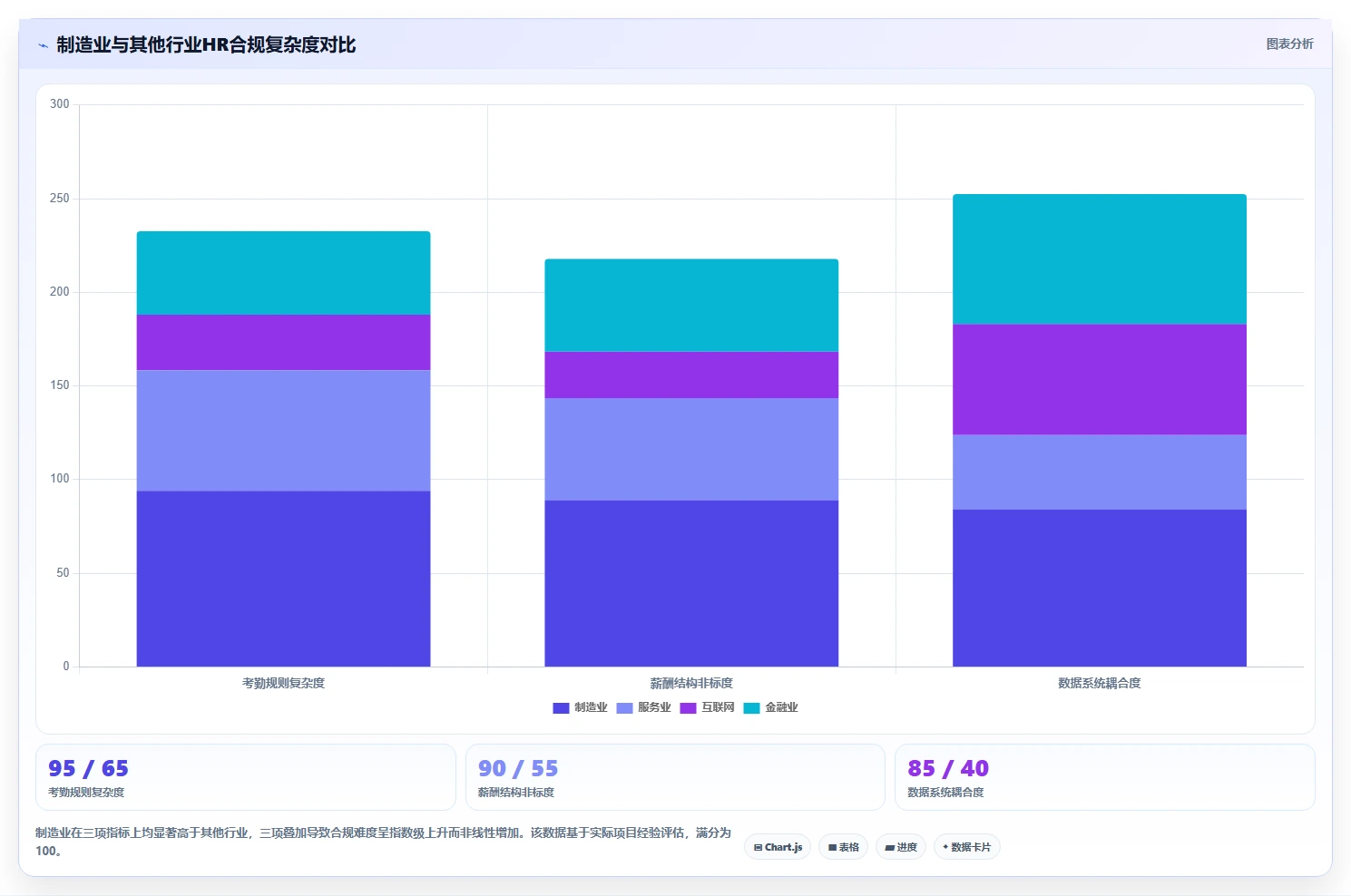Click x-axis label 数据系统耦合度 under chart
This screenshot has width=1351, height=896.
(x=1099, y=683)
